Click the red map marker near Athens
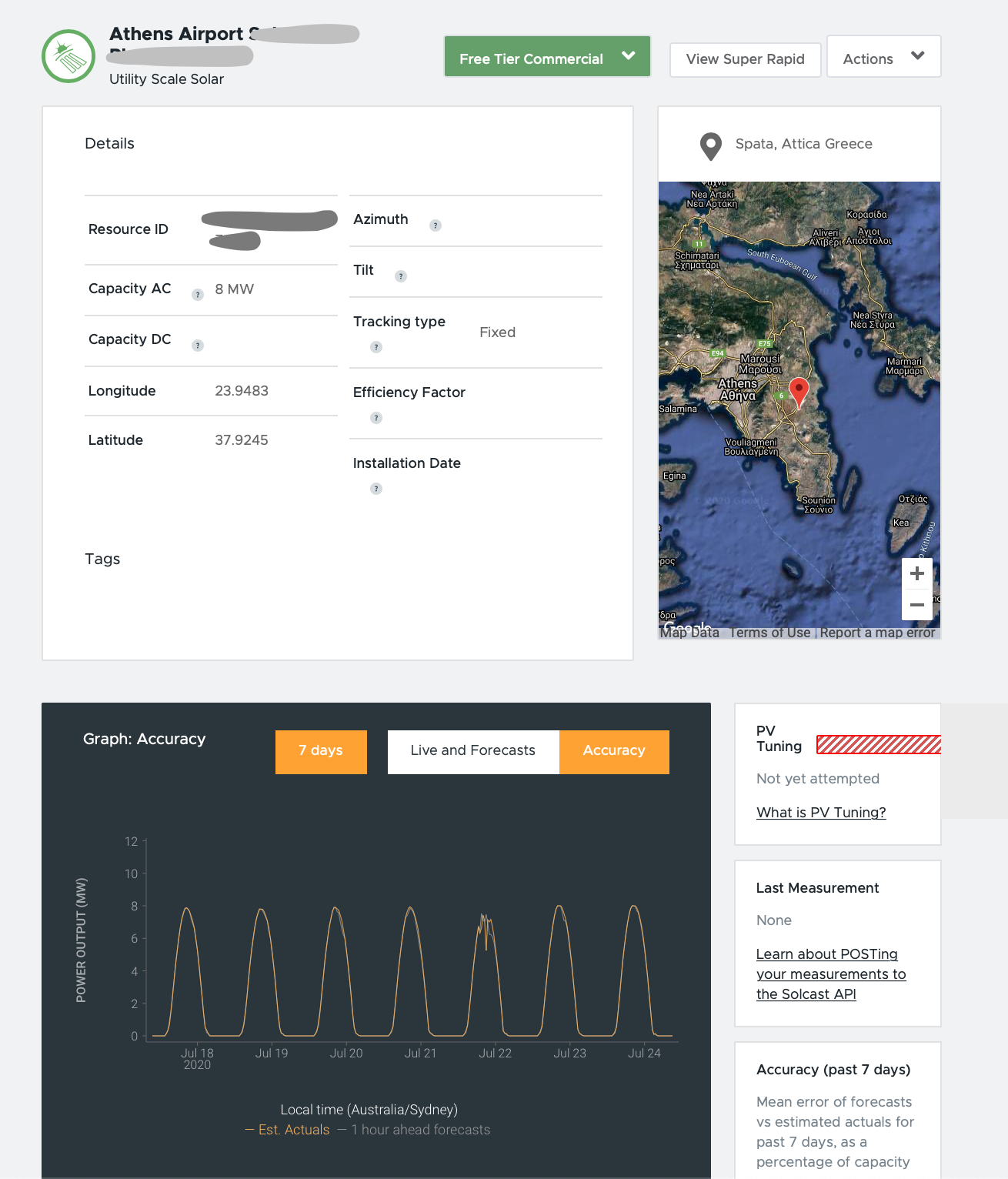The image size is (1008, 1179). pos(799,392)
